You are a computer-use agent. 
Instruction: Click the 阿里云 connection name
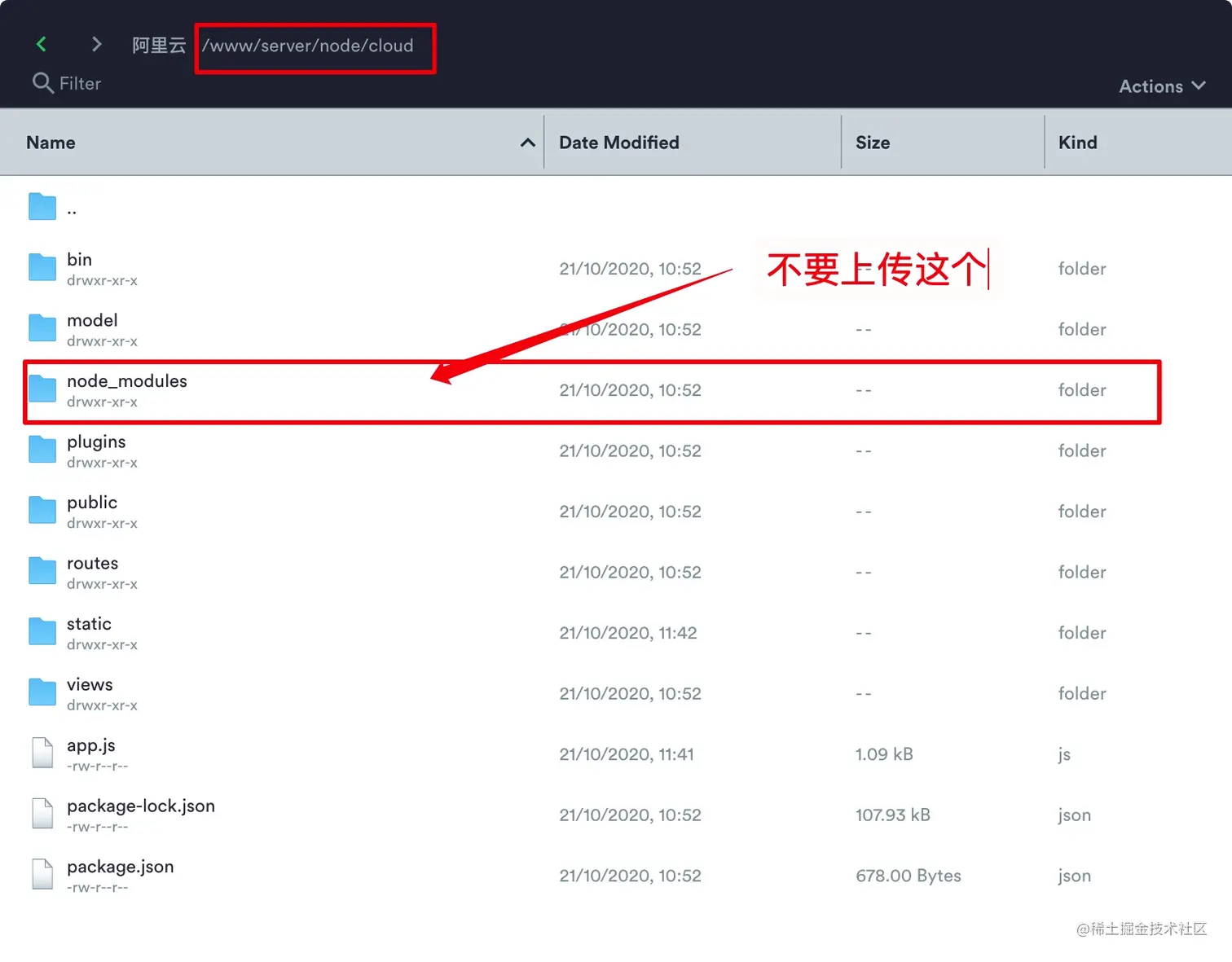[x=159, y=46]
